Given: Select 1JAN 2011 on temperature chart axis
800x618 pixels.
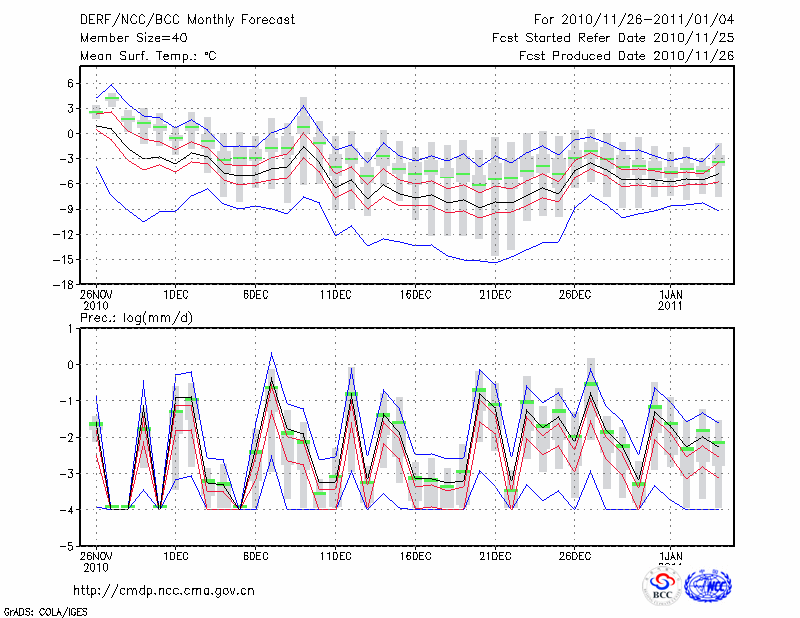Looking at the screenshot, I should pyautogui.click(x=671, y=299).
